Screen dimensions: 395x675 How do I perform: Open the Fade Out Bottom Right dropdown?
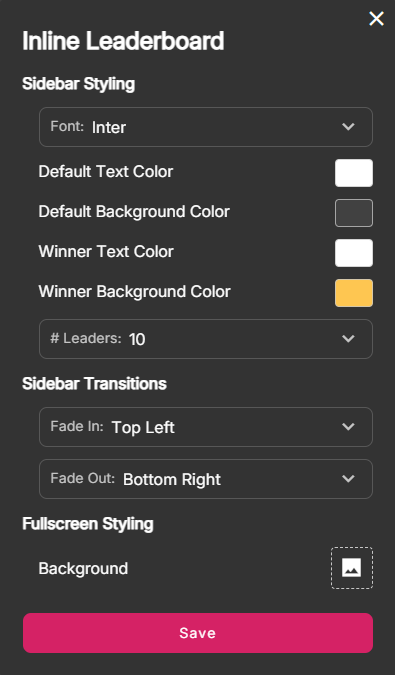click(206, 479)
